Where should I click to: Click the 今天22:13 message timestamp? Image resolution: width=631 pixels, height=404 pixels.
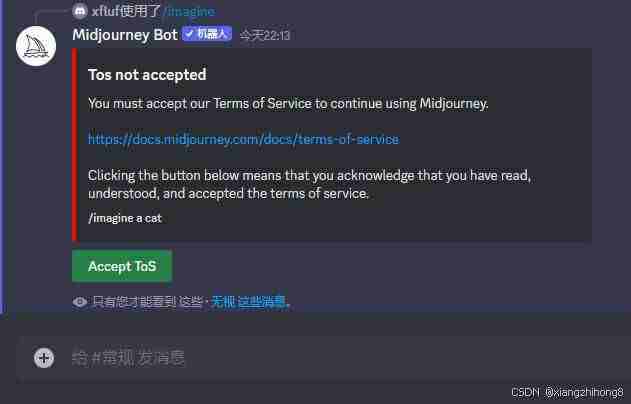(265, 35)
